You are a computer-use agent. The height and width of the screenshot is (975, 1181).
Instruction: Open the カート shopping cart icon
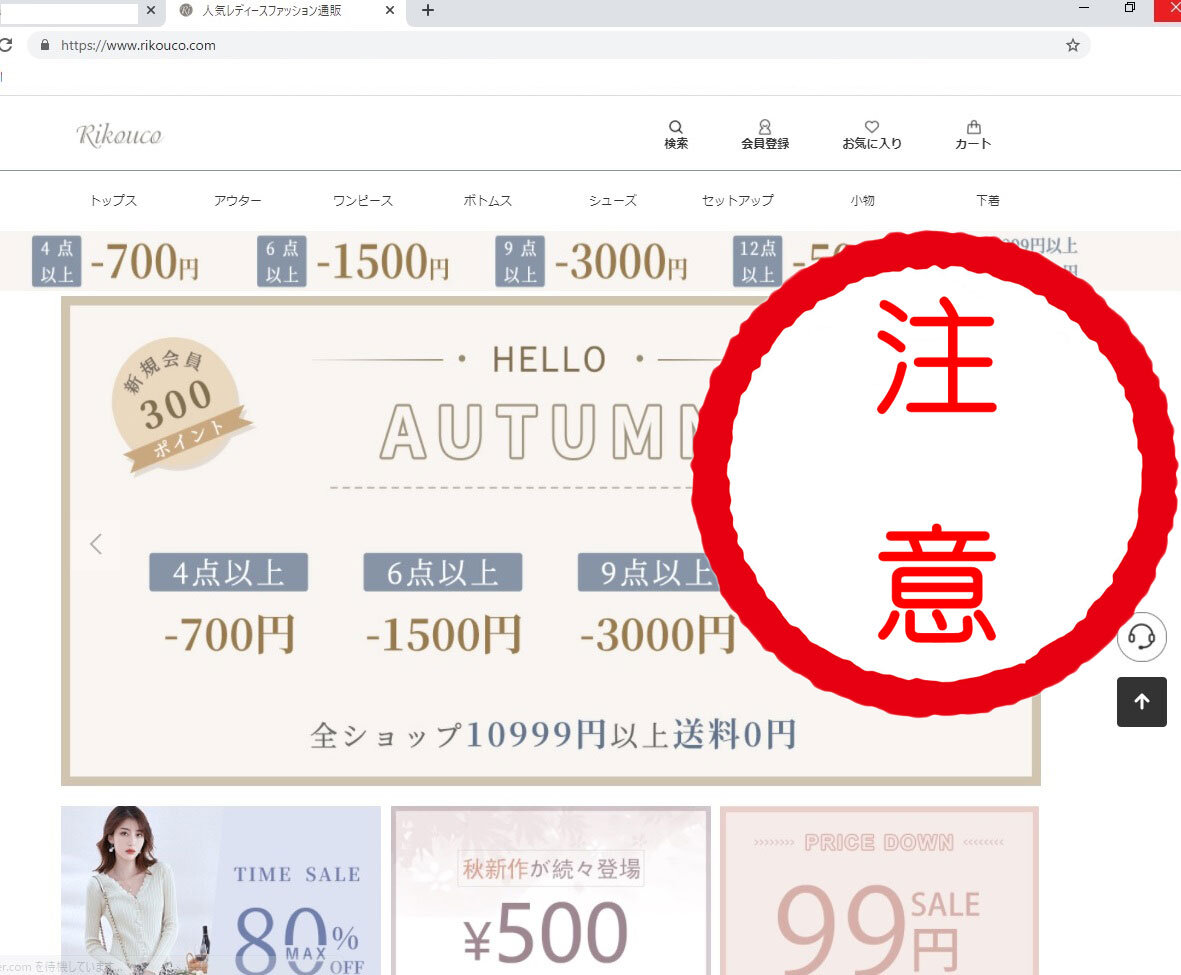click(973, 133)
